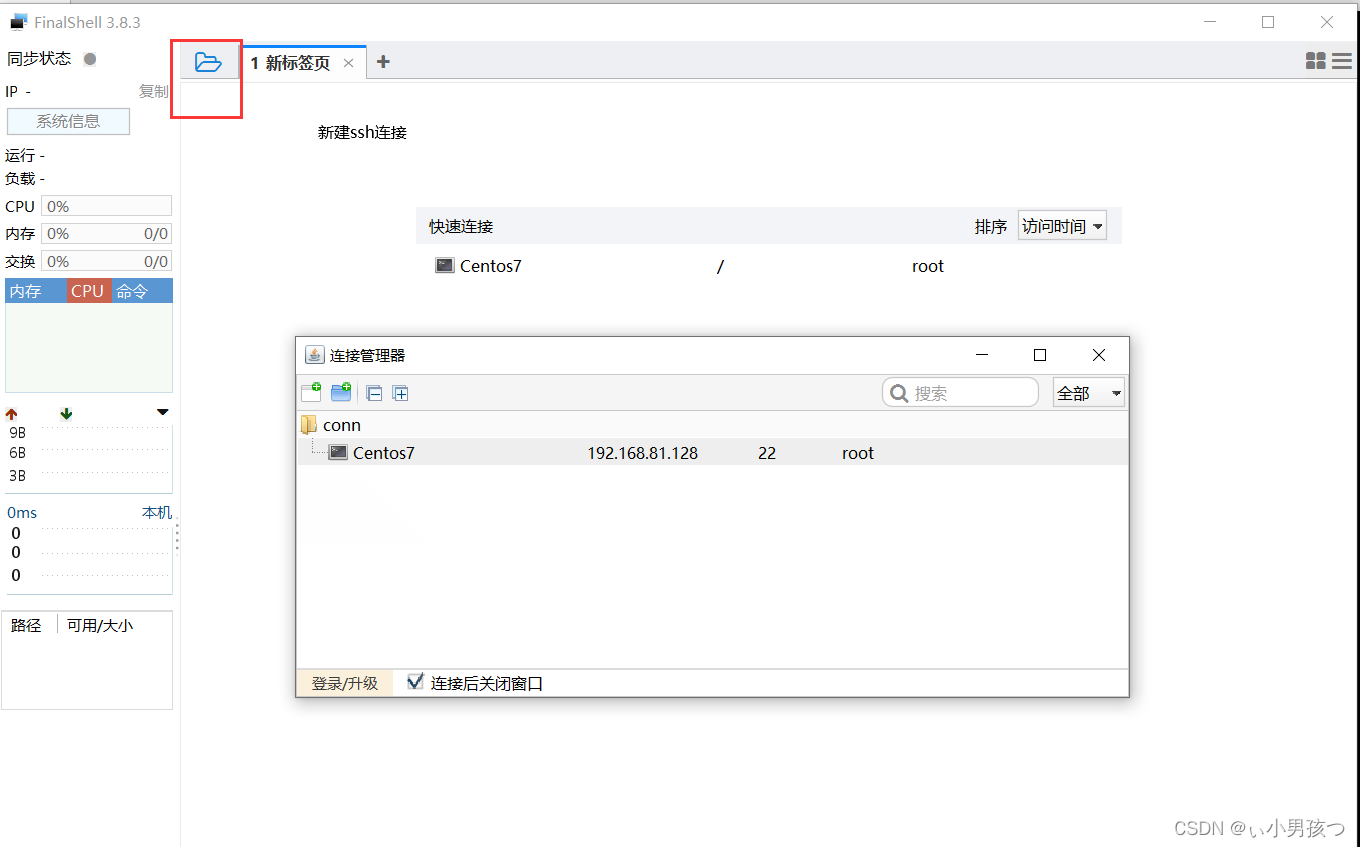This screenshot has height=847, width=1360.
Task: Click the port 22 cell
Action: [x=767, y=453]
